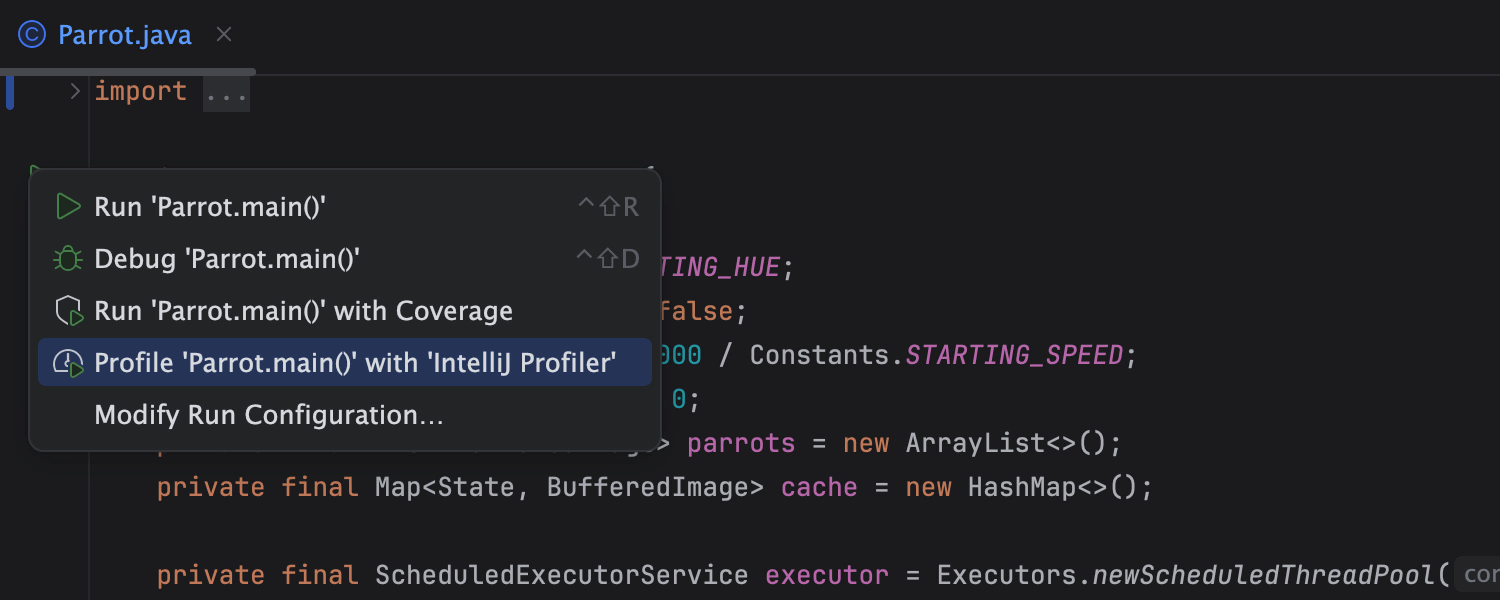Image resolution: width=1500 pixels, height=600 pixels.
Task: Open Modify Run Configuration dialog
Action: [x=268, y=414]
